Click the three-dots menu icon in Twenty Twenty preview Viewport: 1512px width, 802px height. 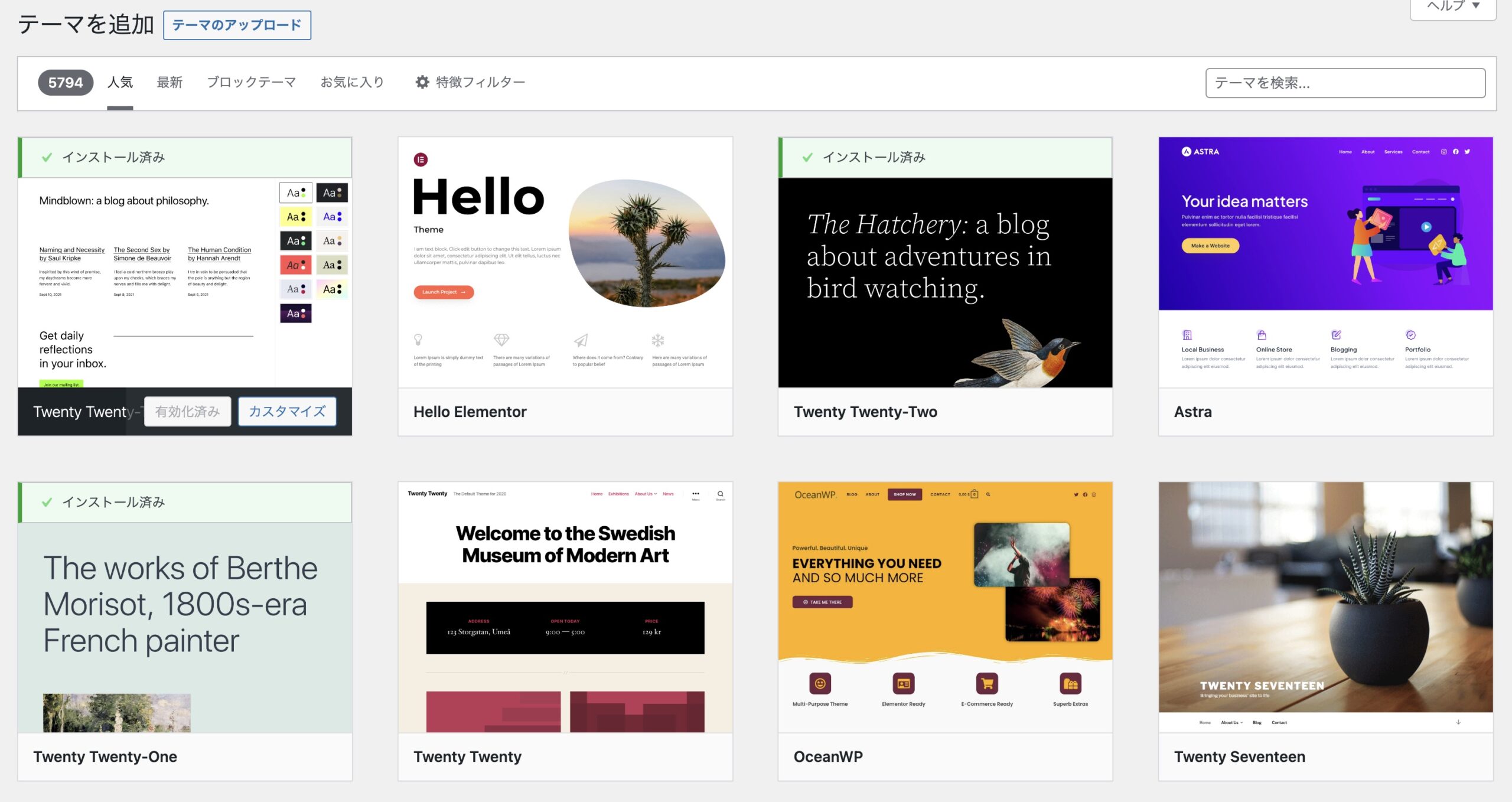pos(696,494)
